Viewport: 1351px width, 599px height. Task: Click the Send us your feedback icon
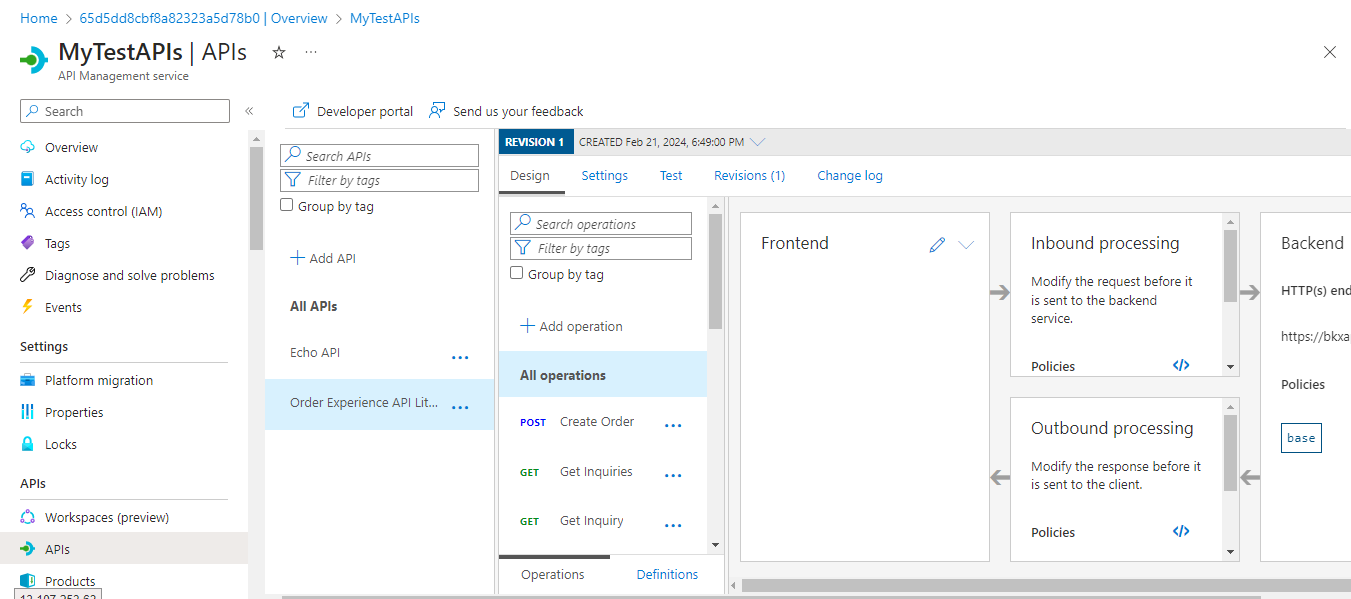(x=437, y=110)
